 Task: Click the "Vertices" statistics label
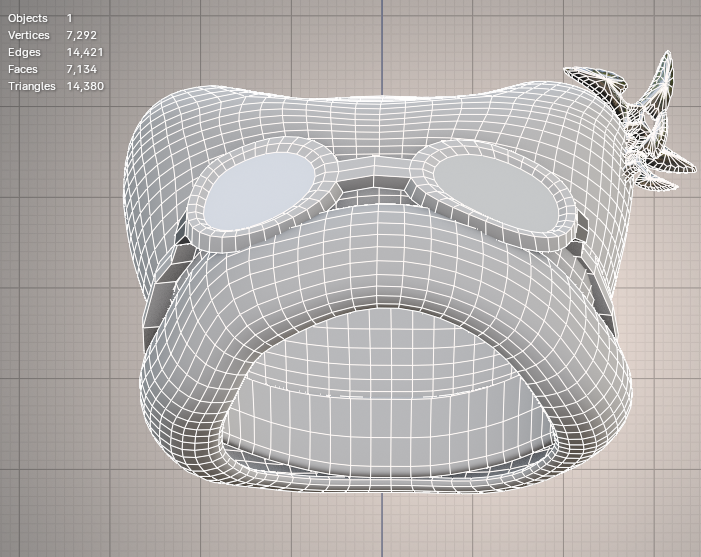coord(29,35)
